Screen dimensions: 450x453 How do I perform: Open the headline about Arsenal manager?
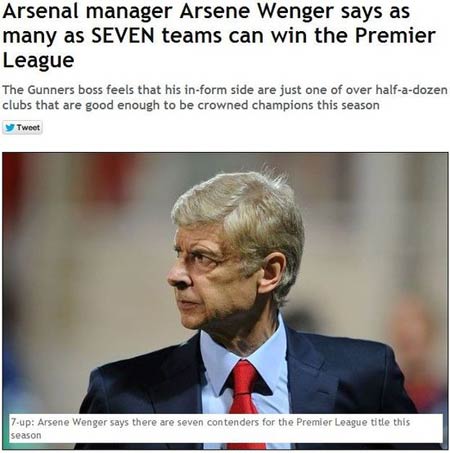pos(219,36)
